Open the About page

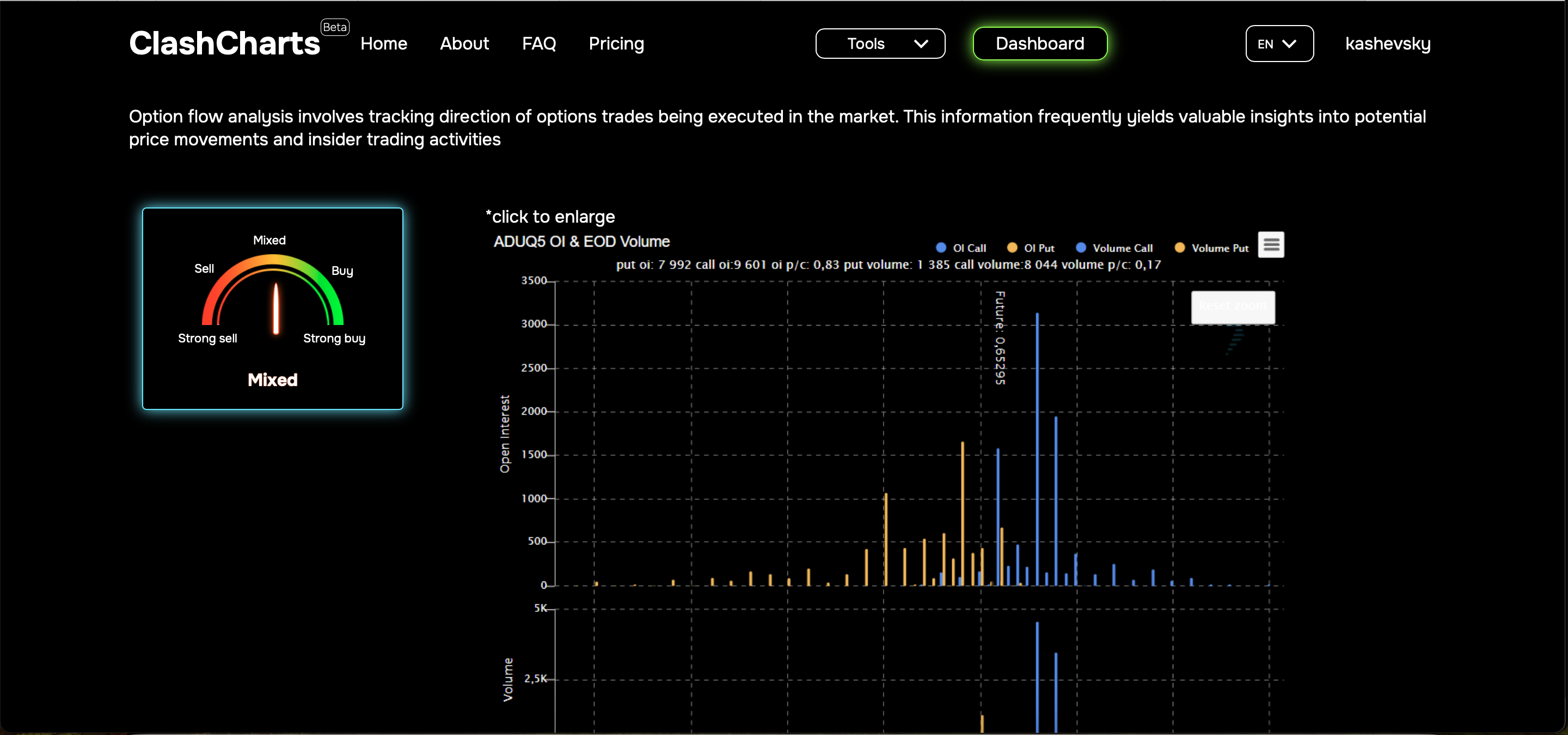coord(464,44)
